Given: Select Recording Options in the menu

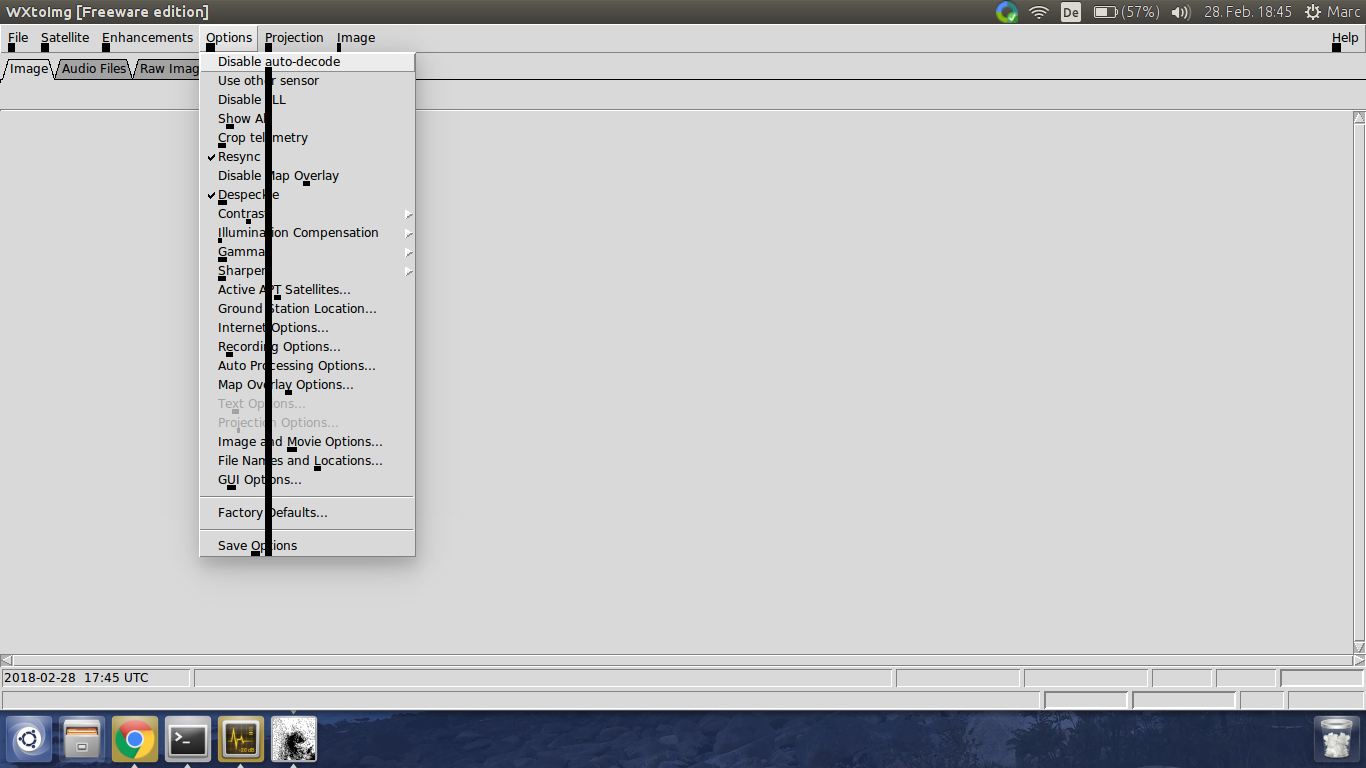Looking at the screenshot, I should 307,347.
